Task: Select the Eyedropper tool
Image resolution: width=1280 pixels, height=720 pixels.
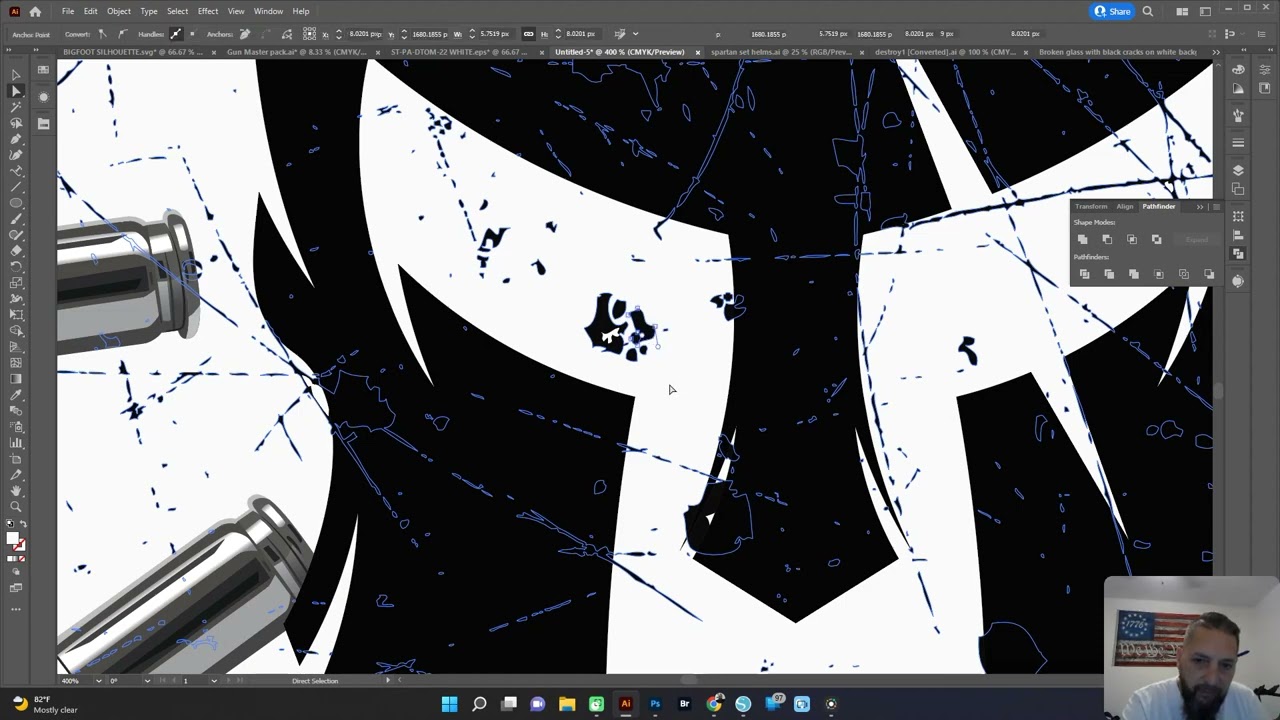Action: (x=16, y=395)
